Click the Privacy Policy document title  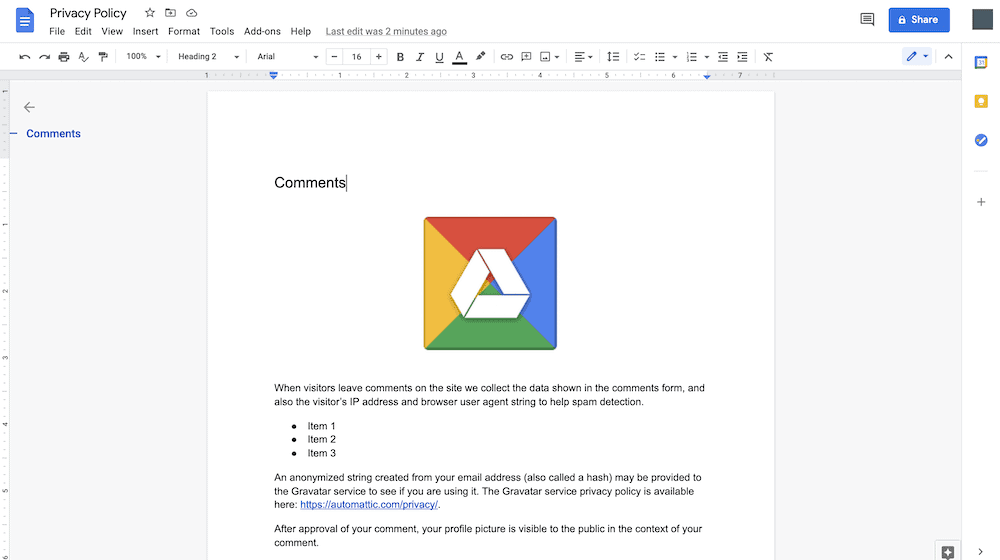pyautogui.click(x=88, y=13)
